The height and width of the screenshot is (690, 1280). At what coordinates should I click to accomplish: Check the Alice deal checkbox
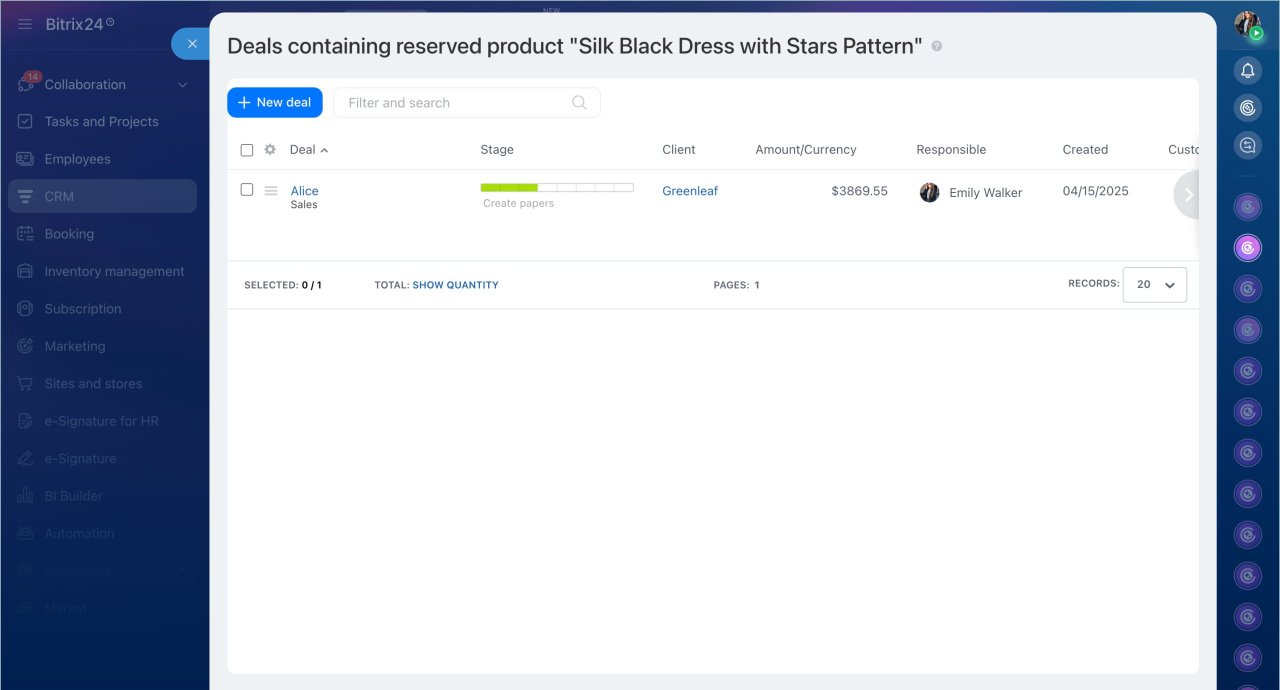(247, 190)
